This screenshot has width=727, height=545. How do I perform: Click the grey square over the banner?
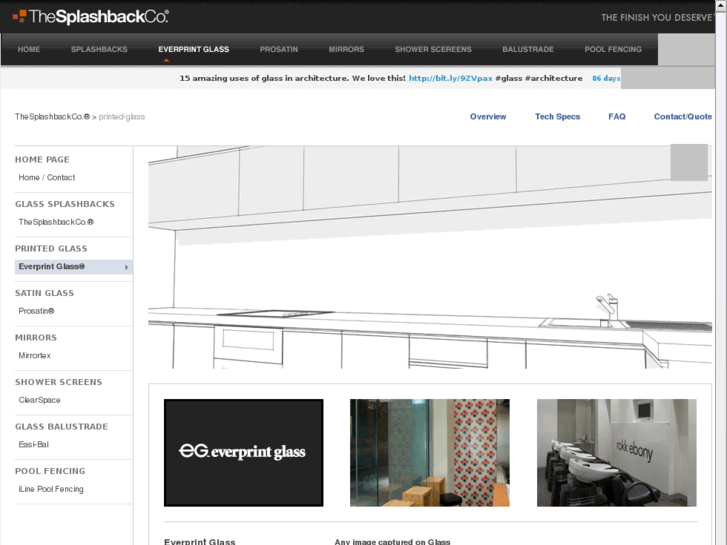point(688,162)
